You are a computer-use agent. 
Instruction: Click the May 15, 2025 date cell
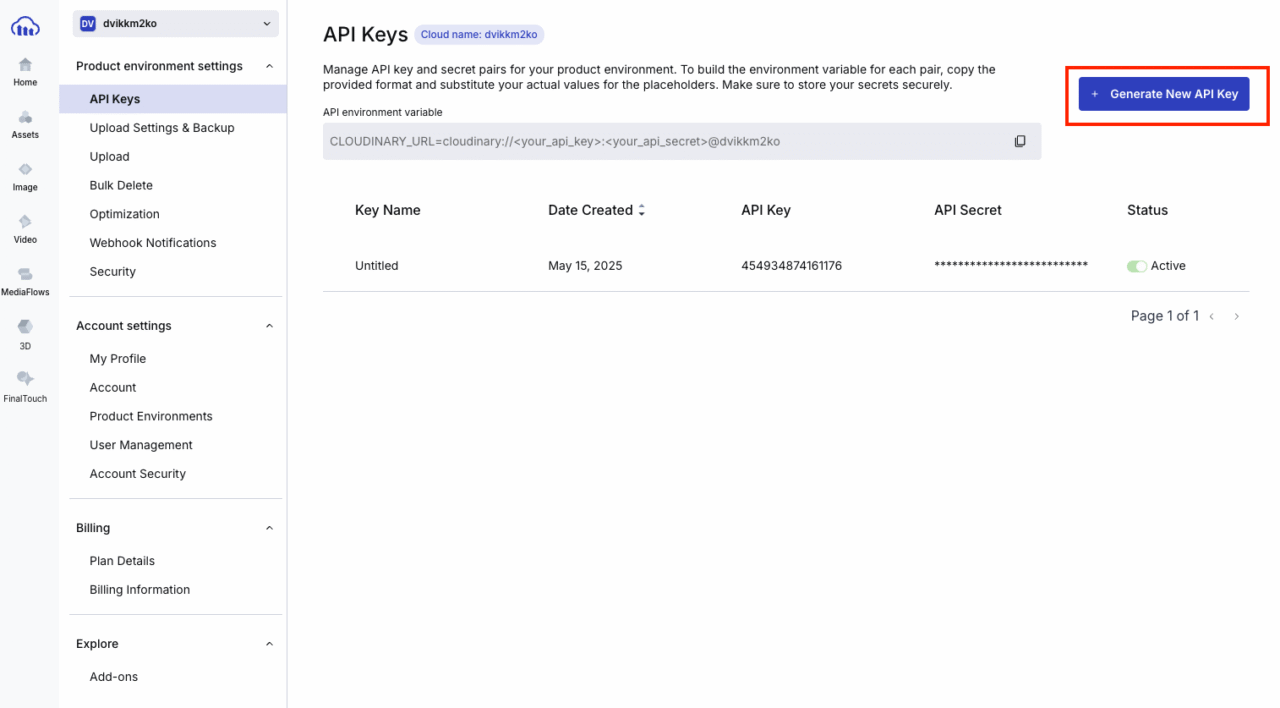pyautogui.click(x=585, y=266)
